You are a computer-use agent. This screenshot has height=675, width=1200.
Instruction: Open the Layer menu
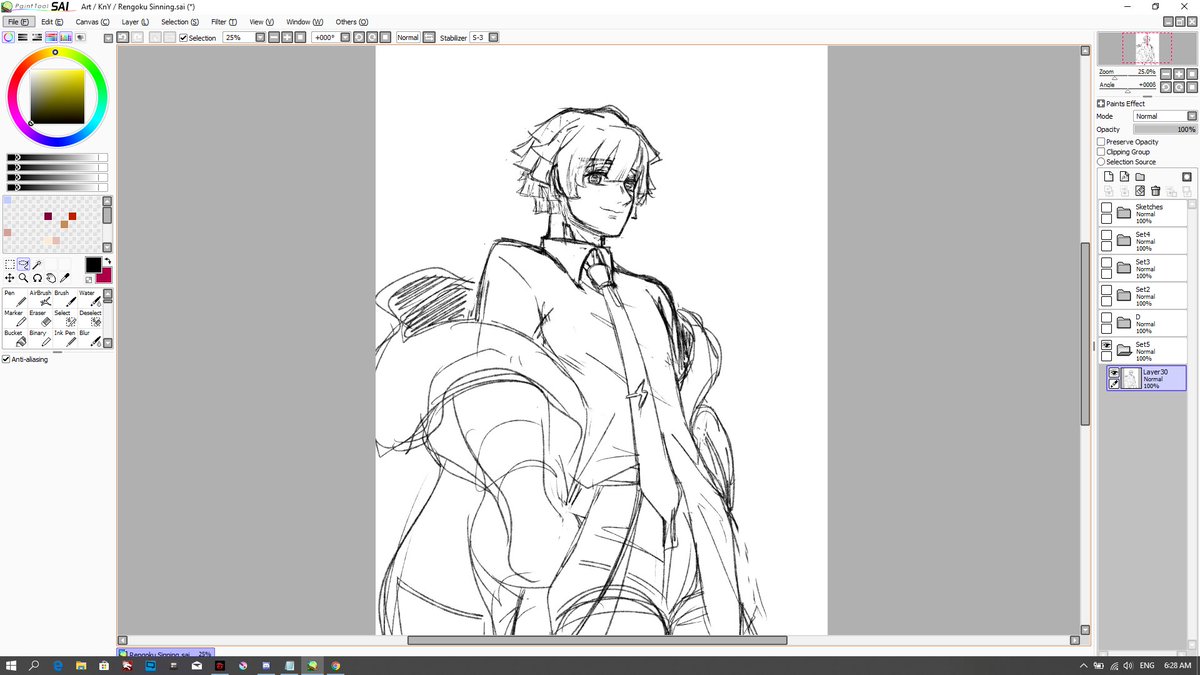[135, 21]
